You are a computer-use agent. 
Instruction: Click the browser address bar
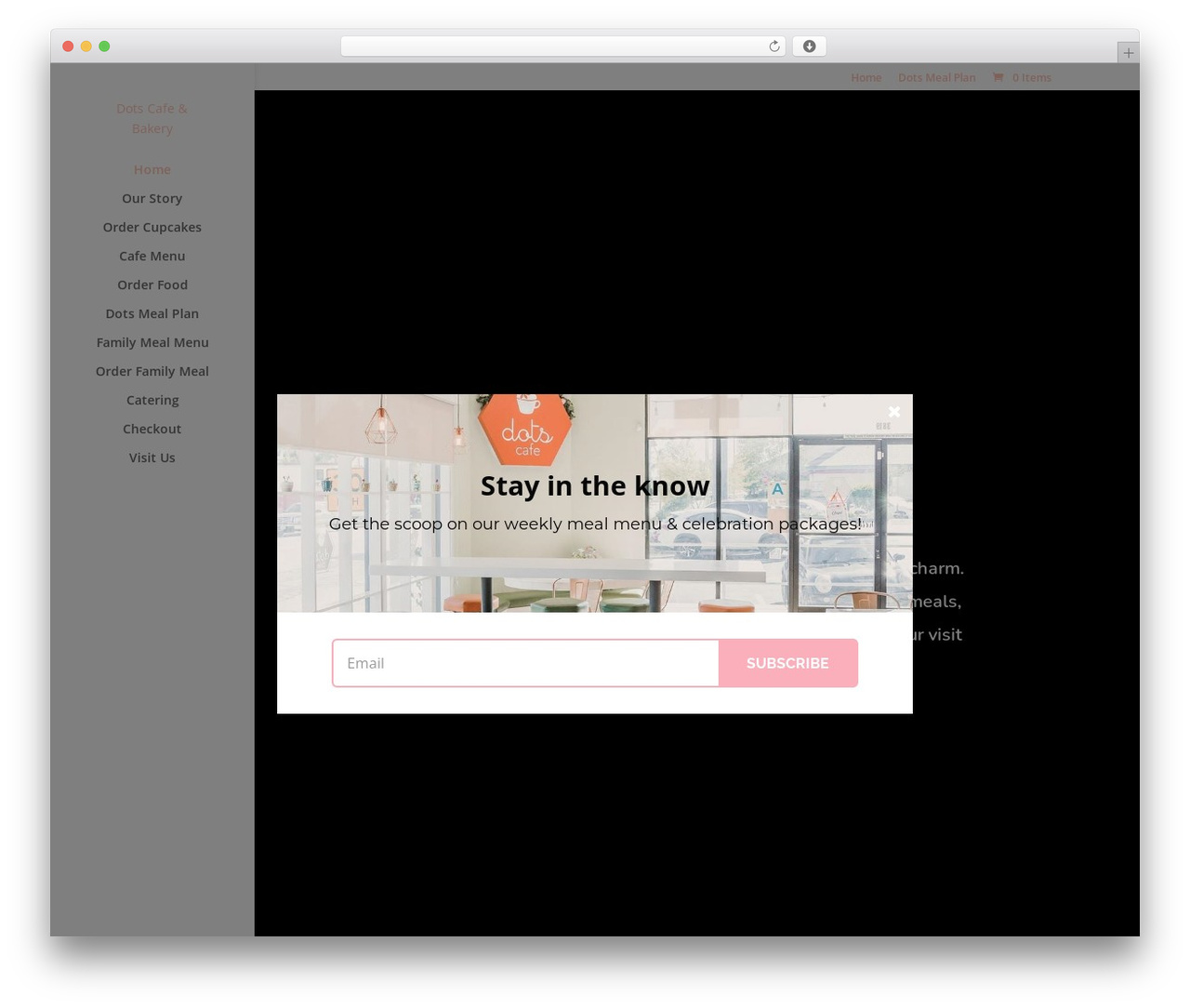(562, 46)
